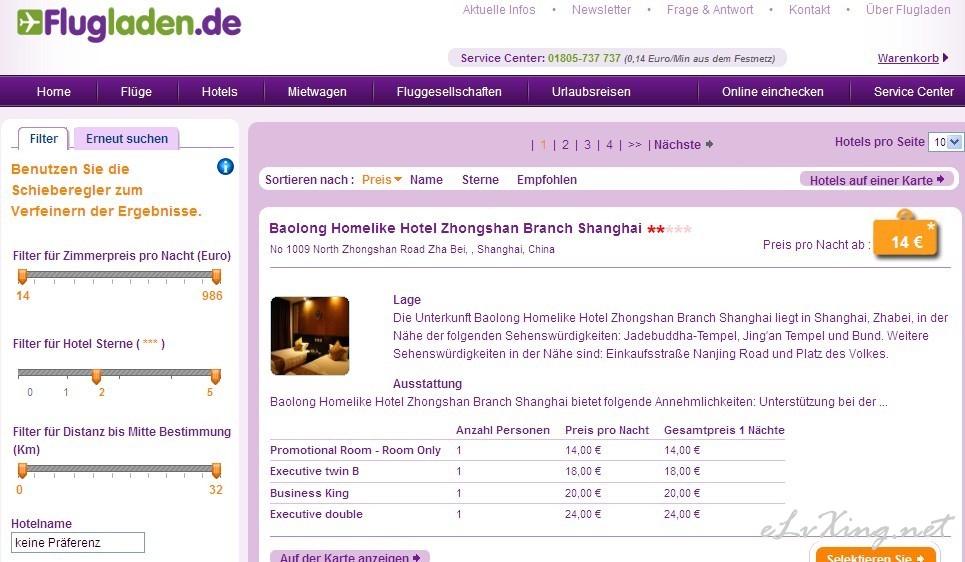Image resolution: width=965 pixels, height=562 pixels.
Task: Click current page 1 in pagination
Action: (543, 145)
